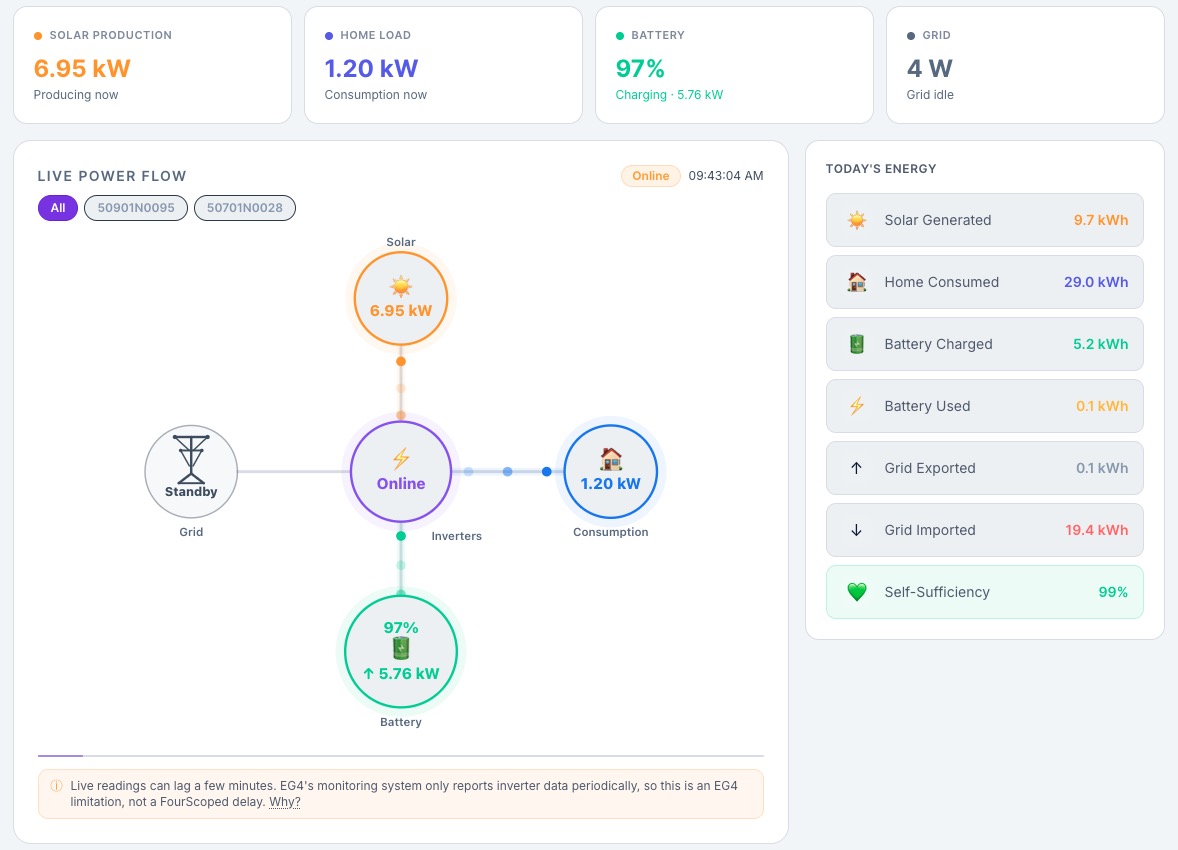Click the 5.76 kW value in the Battery node
The height and width of the screenshot is (850, 1178).
pos(401,673)
